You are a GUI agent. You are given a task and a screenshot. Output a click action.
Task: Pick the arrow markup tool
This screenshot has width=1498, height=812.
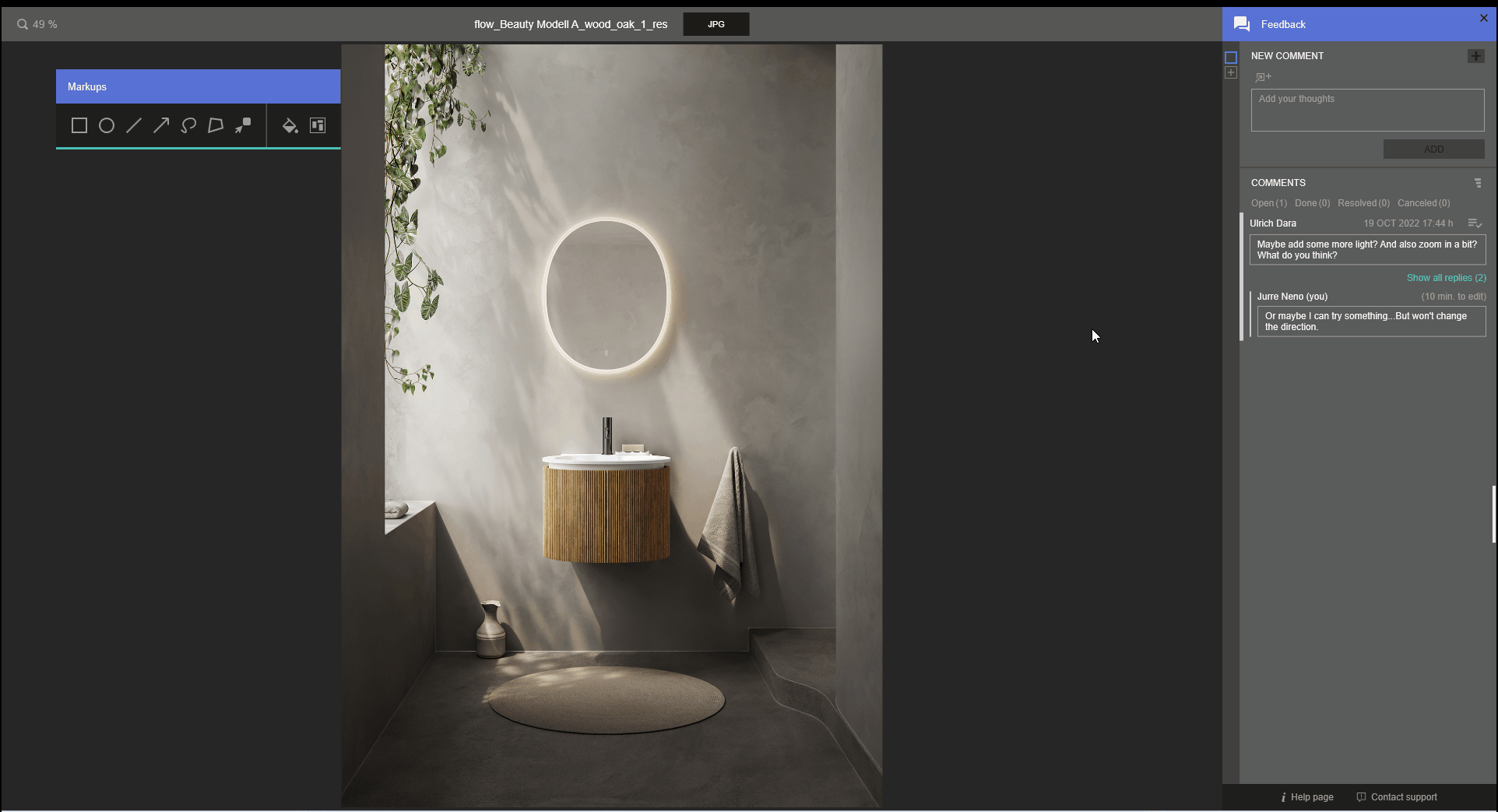[x=161, y=125]
